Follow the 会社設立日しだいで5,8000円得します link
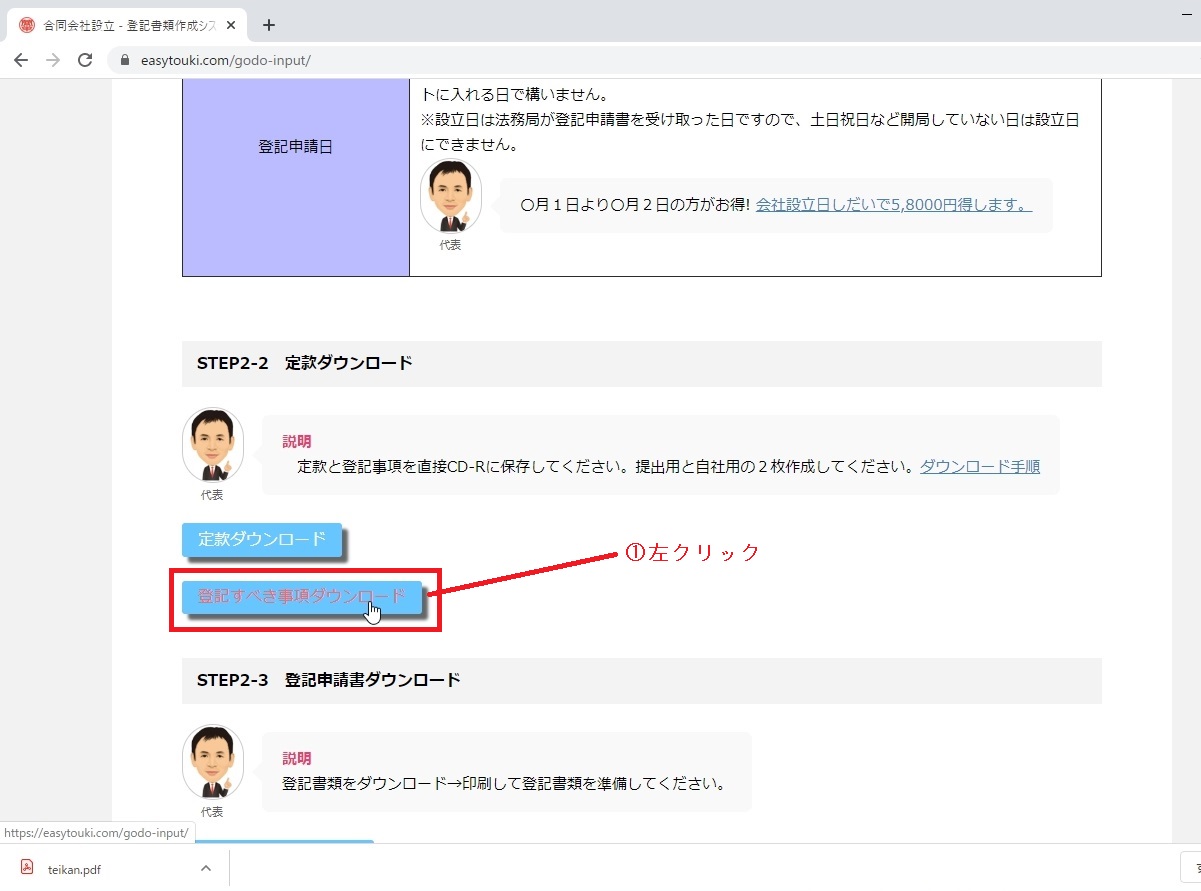This screenshot has height=891, width=1201. pyautogui.click(x=893, y=204)
